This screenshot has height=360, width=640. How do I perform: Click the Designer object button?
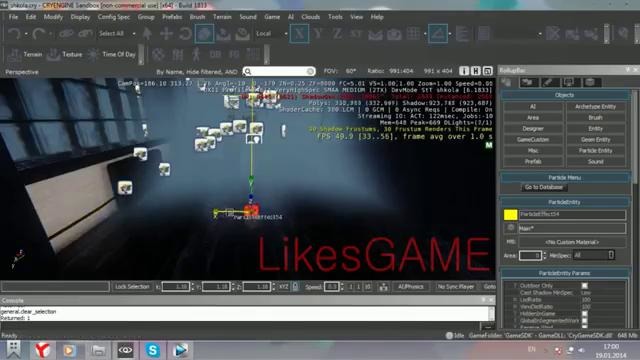(x=533, y=129)
